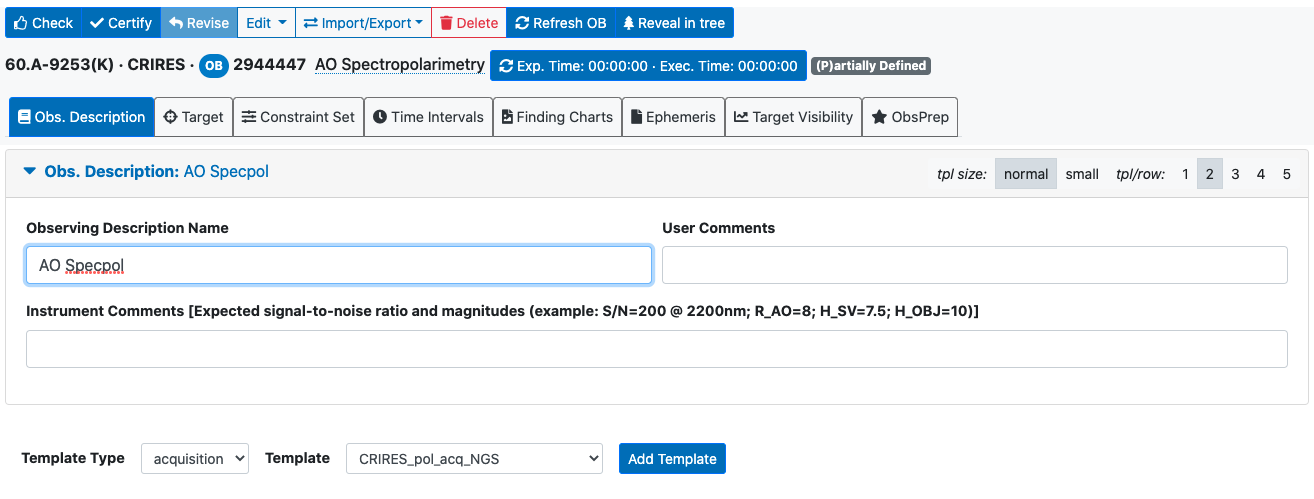Click the Revise undo-arrow button
1314x499 pixels.
coord(198,23)
